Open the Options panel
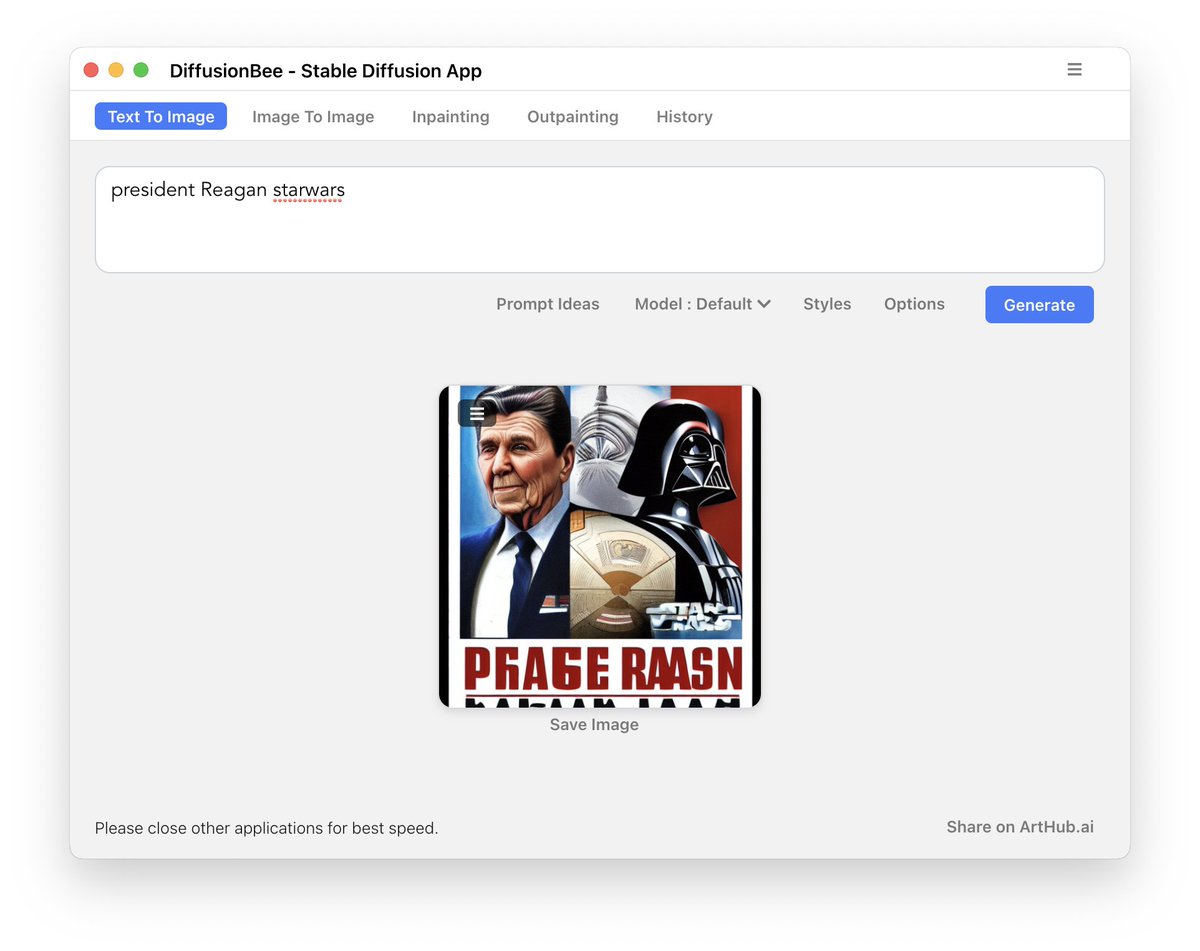 (x=914, y=304)
